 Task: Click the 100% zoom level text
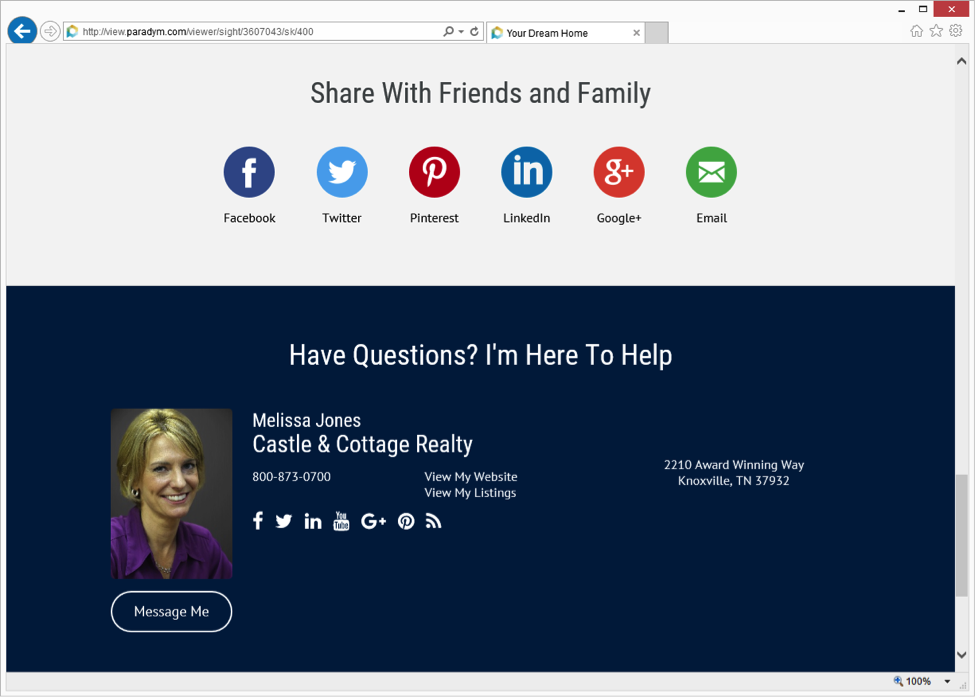(x=918, y=681)
